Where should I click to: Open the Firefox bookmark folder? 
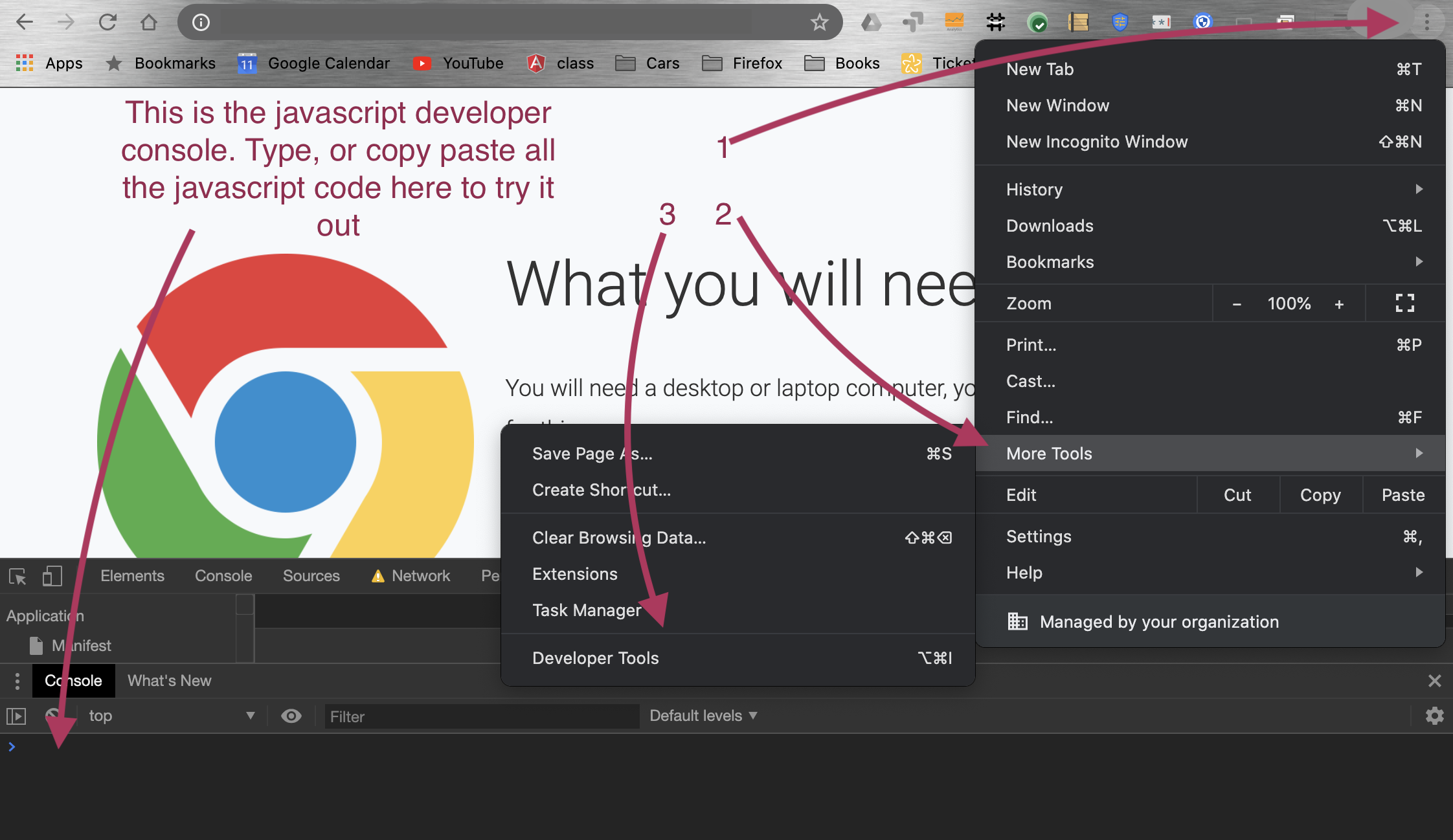(x=742, y=63)
